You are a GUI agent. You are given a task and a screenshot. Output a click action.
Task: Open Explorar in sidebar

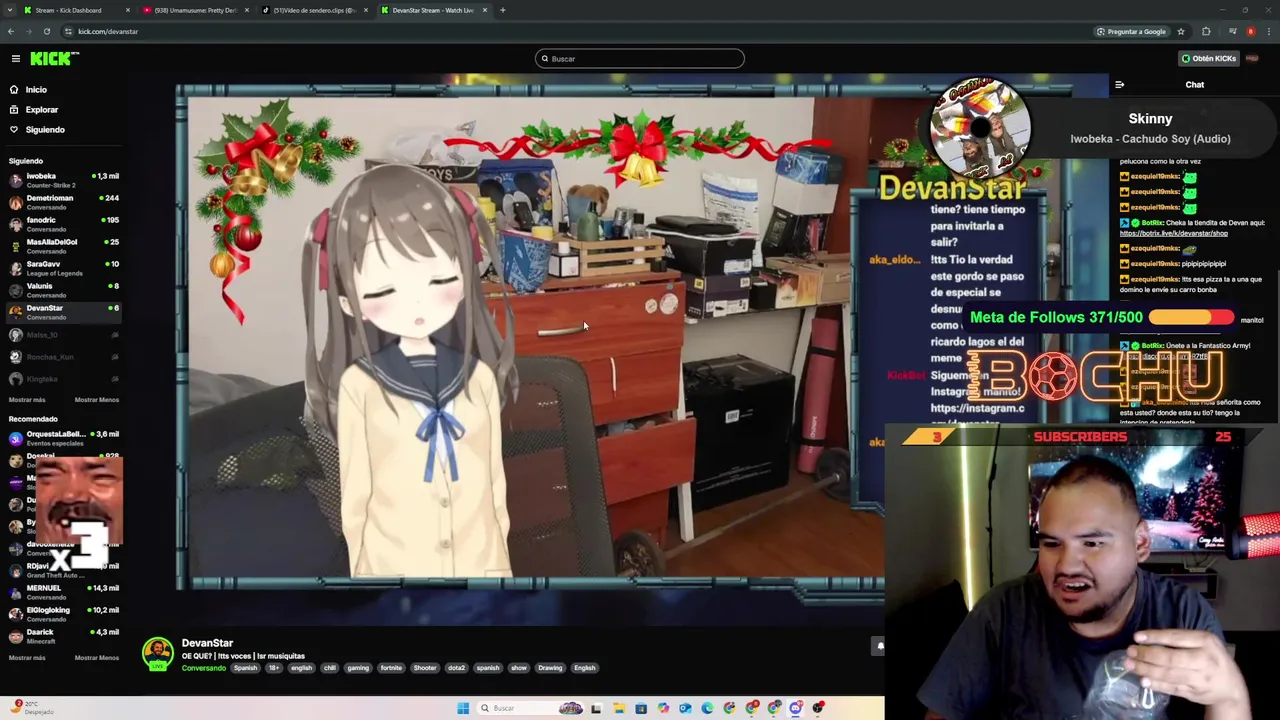[x=42, y=110]
